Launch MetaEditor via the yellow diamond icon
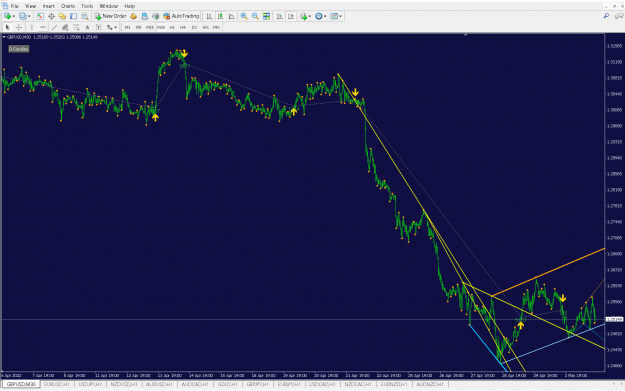Screen dimensions: 625x391 pos(134,16)
